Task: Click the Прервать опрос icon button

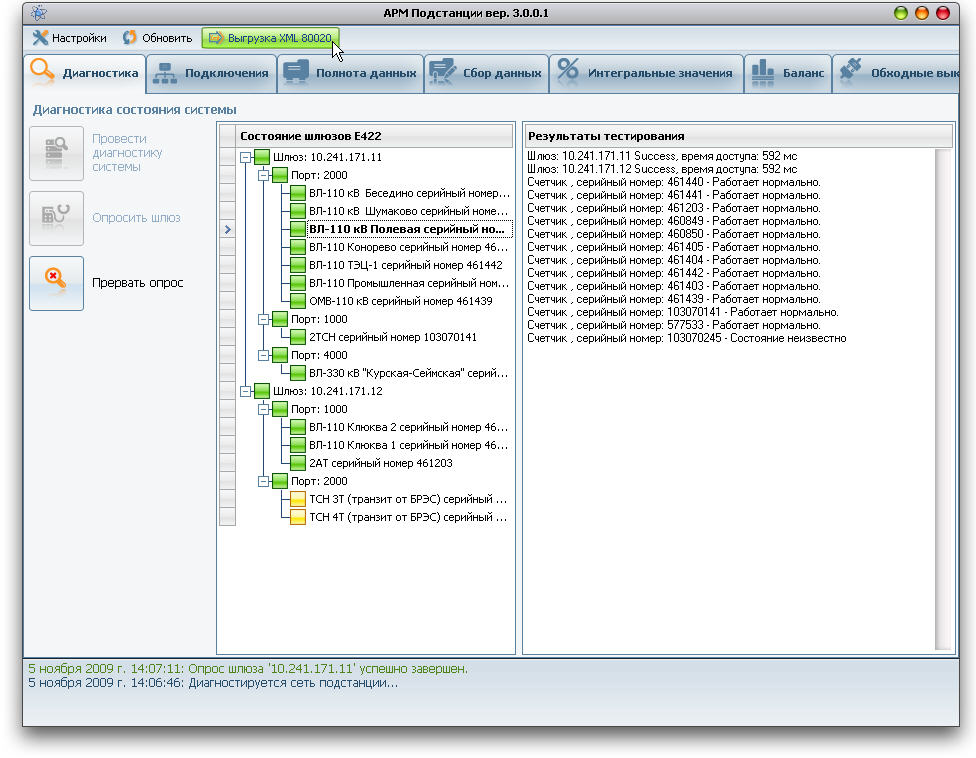Action: point(57,283)
